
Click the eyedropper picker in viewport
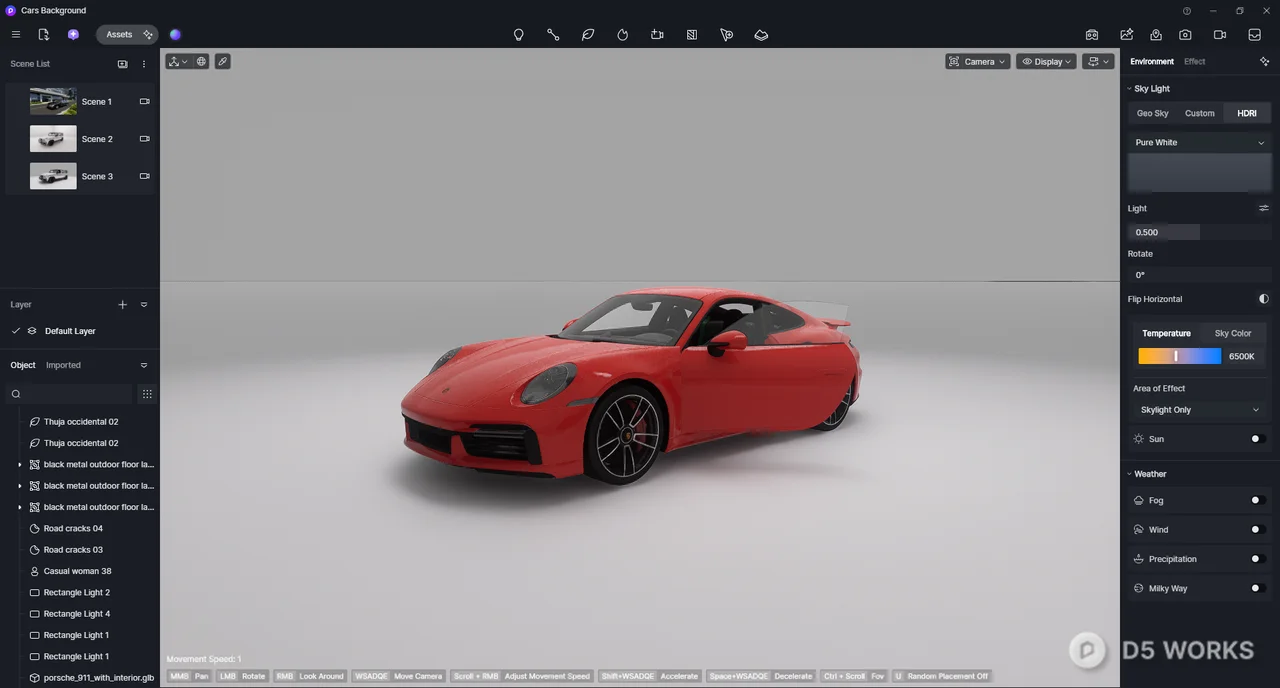223,61
